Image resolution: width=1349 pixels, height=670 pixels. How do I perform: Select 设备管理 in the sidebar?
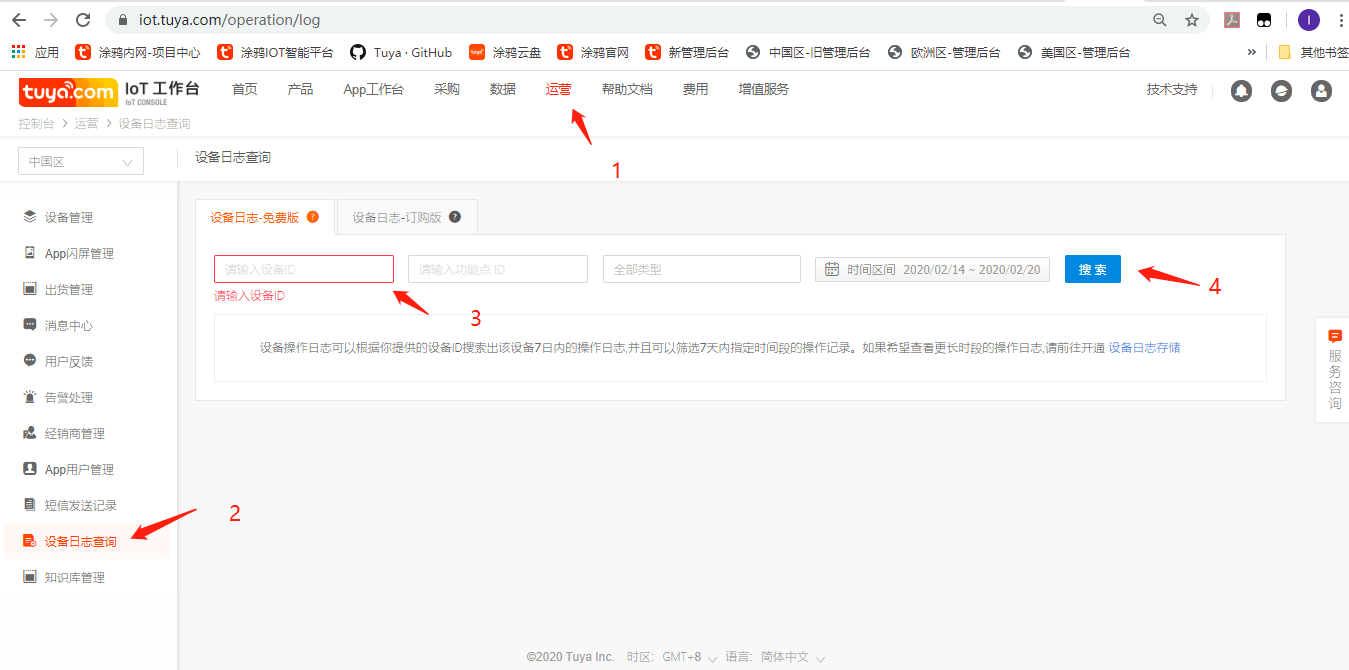coord(69,217)
